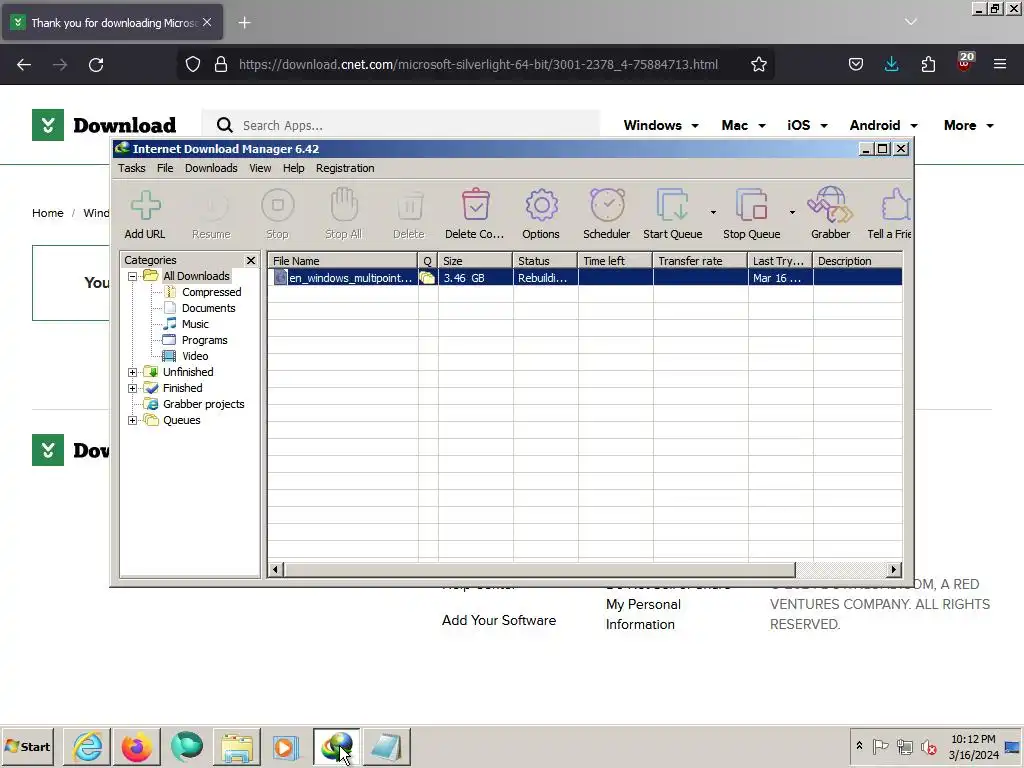Select Grabber projects in tree

[203, 404]
